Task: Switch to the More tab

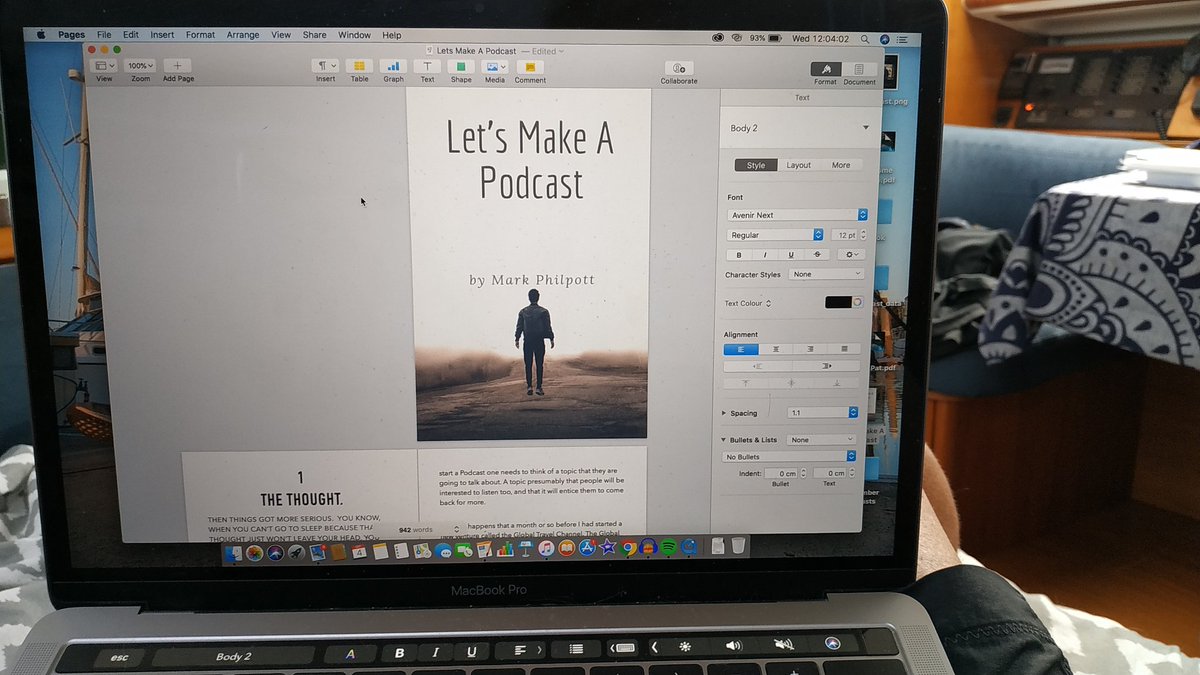Action: (x=841, y=165)
